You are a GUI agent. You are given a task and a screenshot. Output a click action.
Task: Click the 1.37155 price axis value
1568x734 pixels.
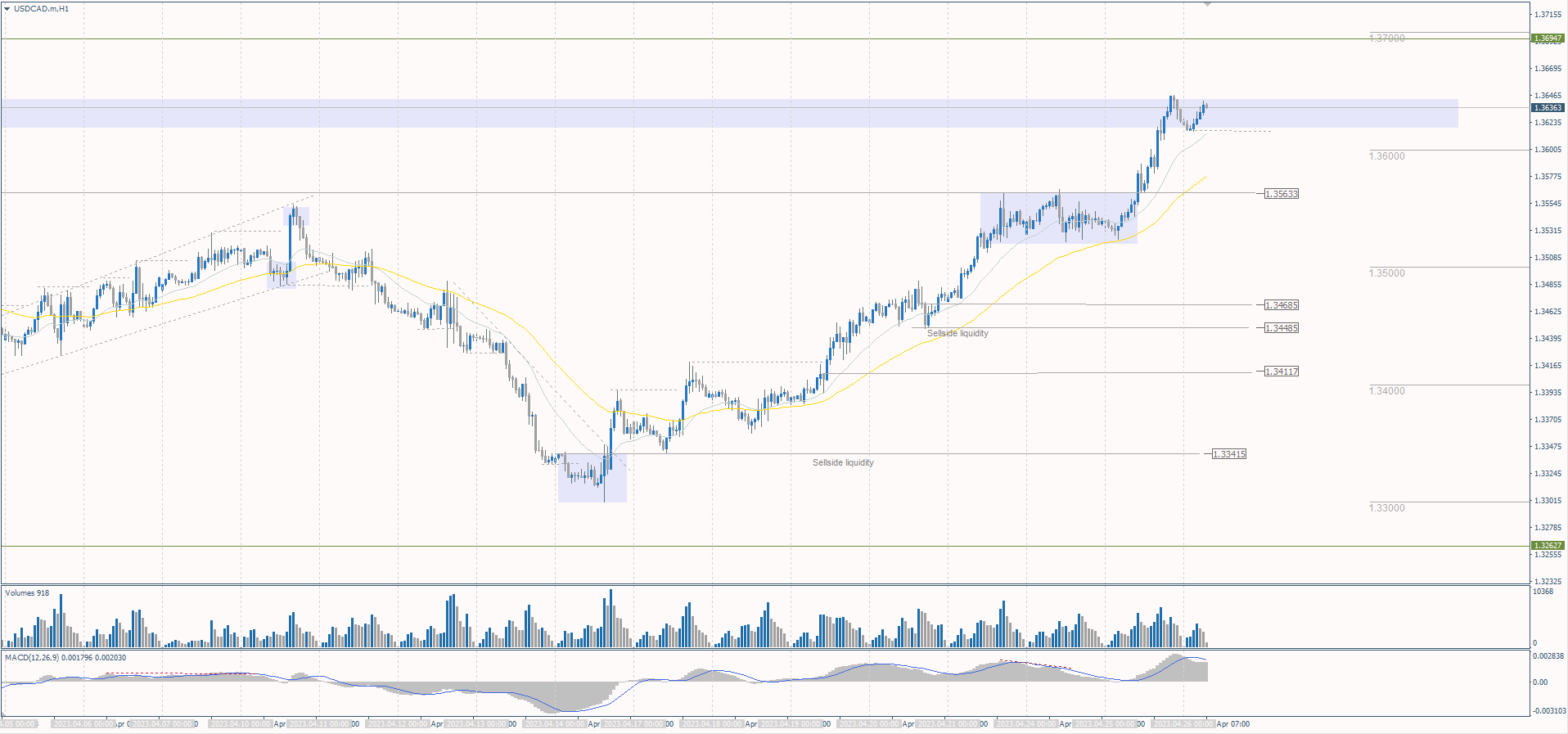tap(1548, 15)
